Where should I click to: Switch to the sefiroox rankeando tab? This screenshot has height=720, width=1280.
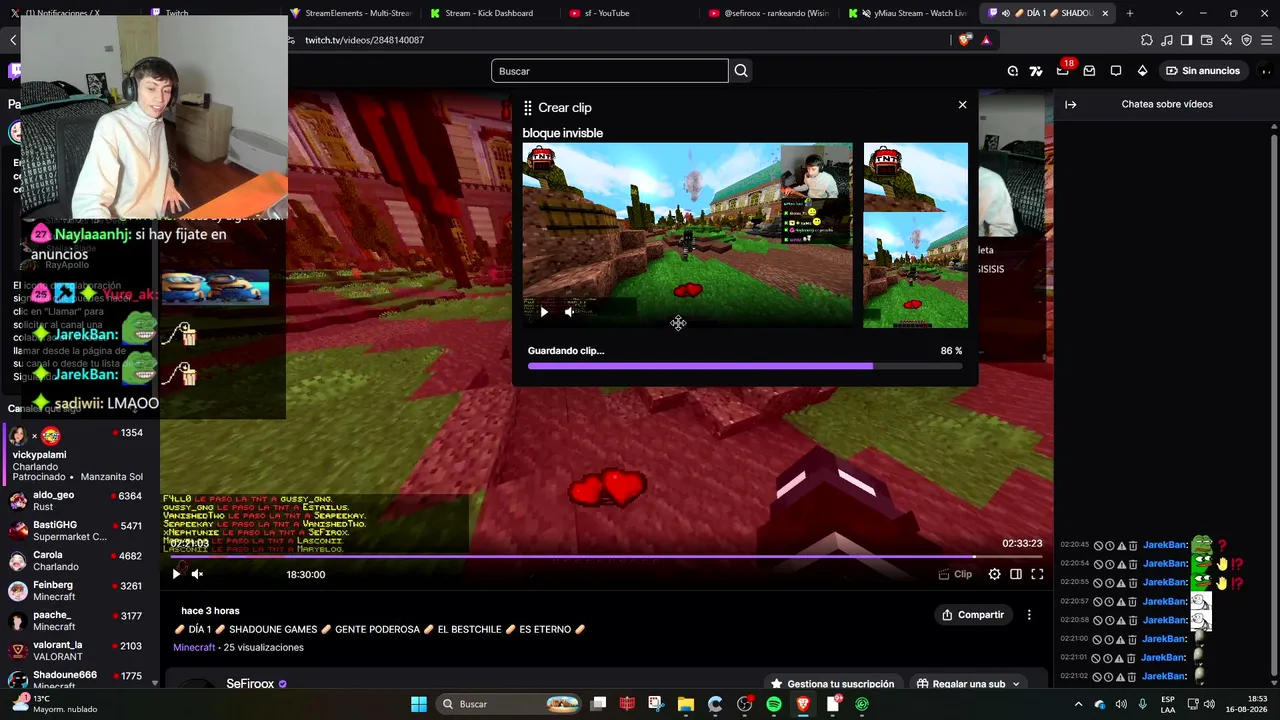click(768, 13)
